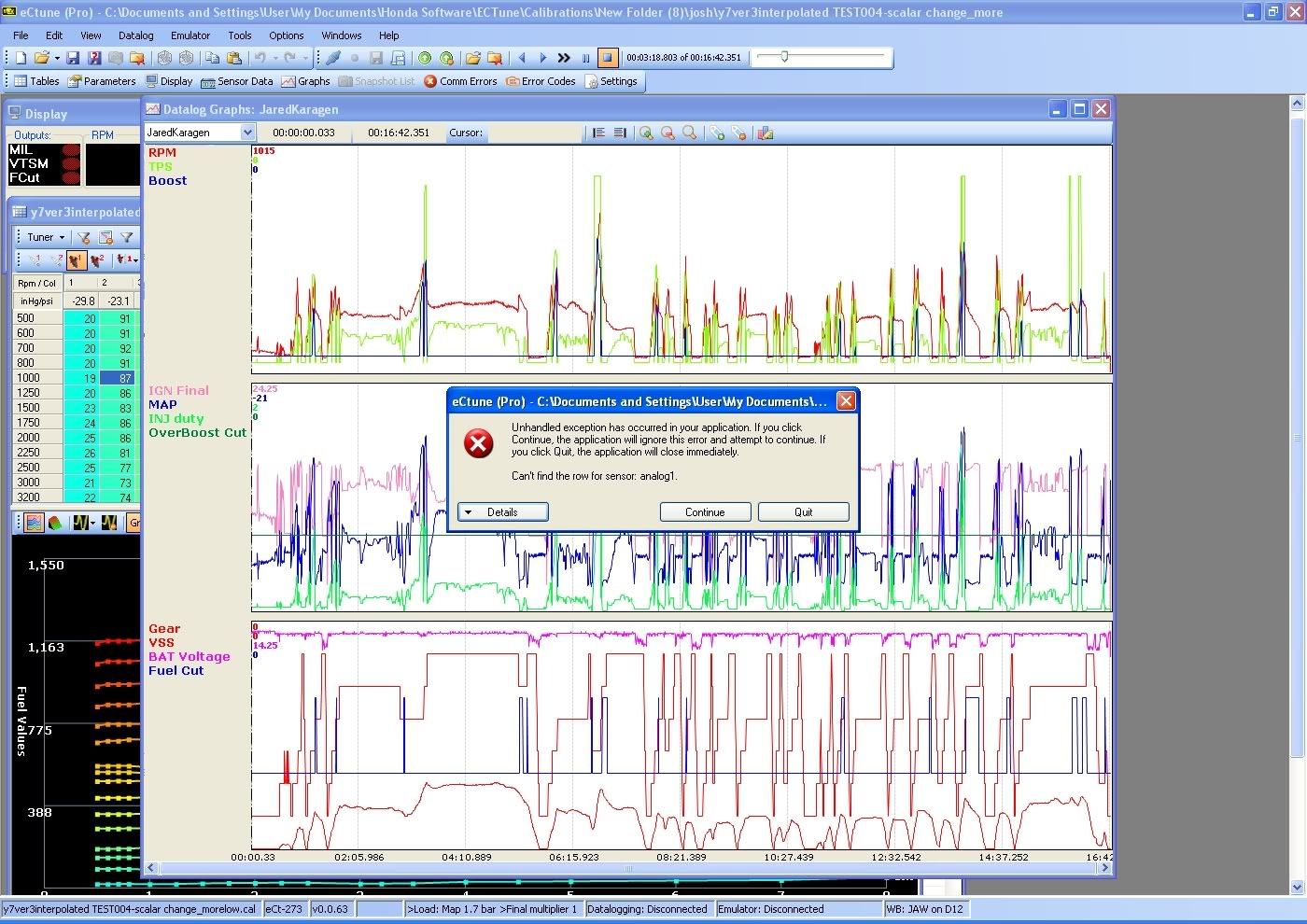Play the datalog forward
The height and width of the screenshot is (924, 1307).
(x=543, y=58)
